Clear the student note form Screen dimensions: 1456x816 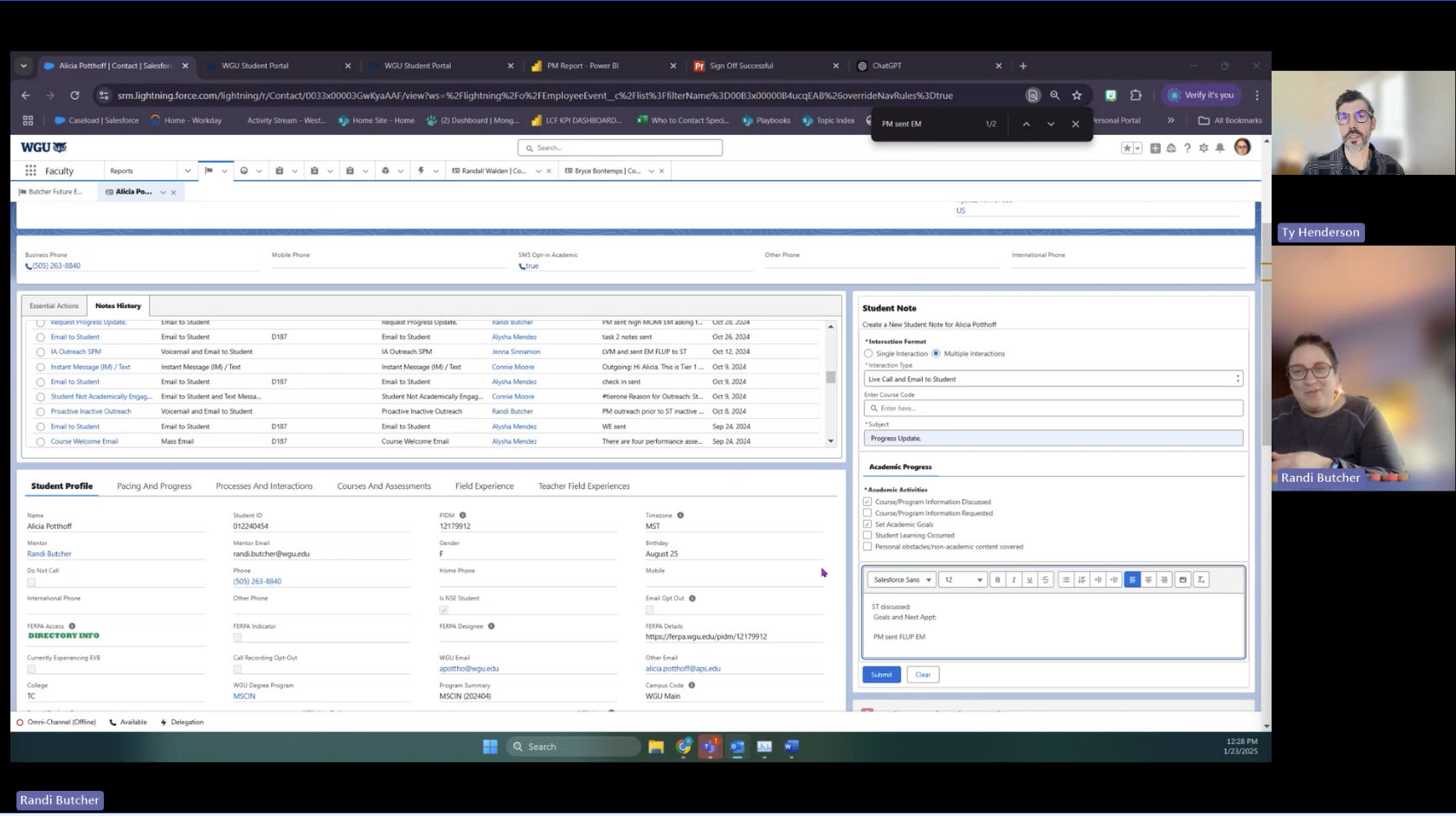pyautogui.click(x=923, y=675)
